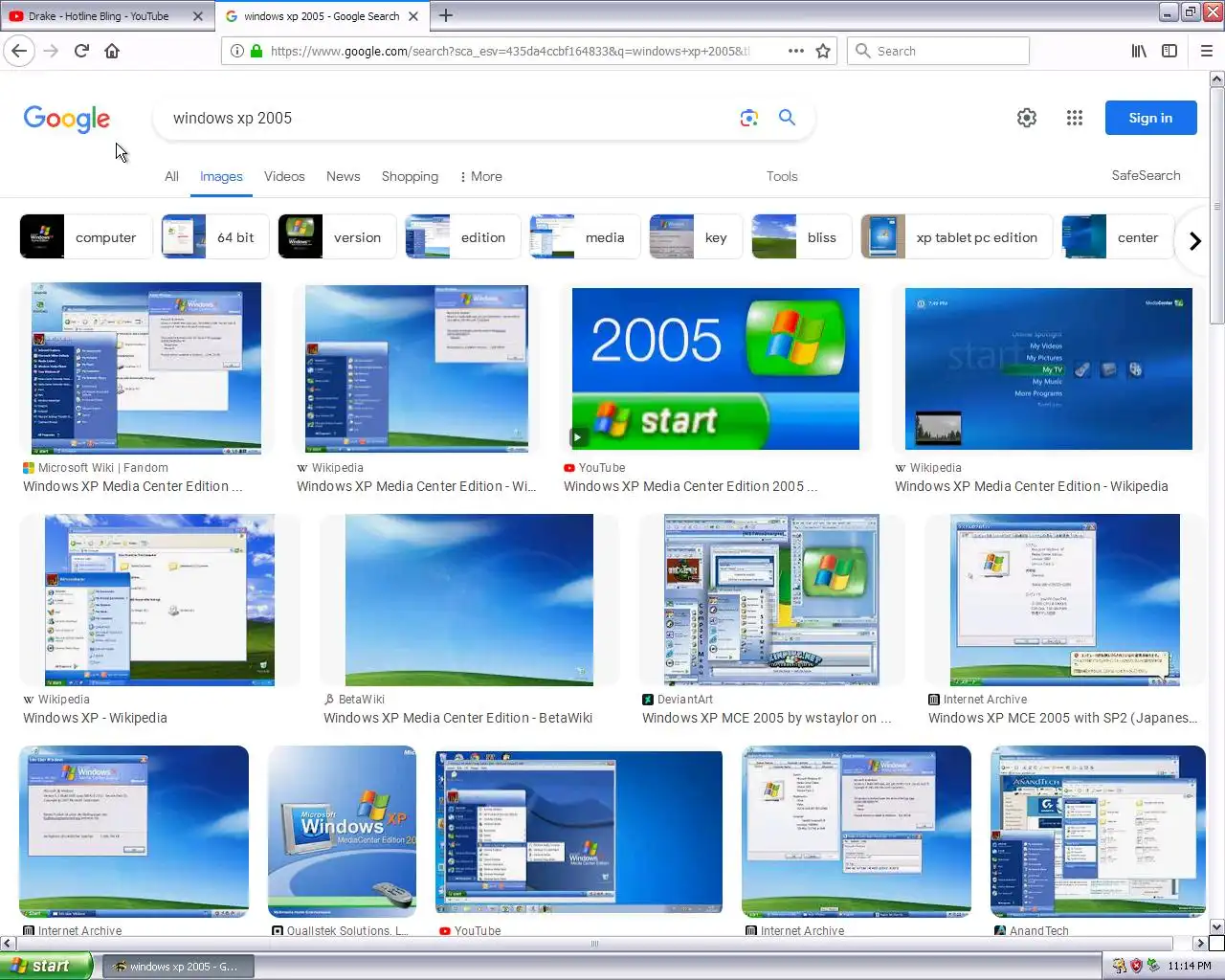
Task: Filter images by 64 bit chip
Action: point(214,237)
